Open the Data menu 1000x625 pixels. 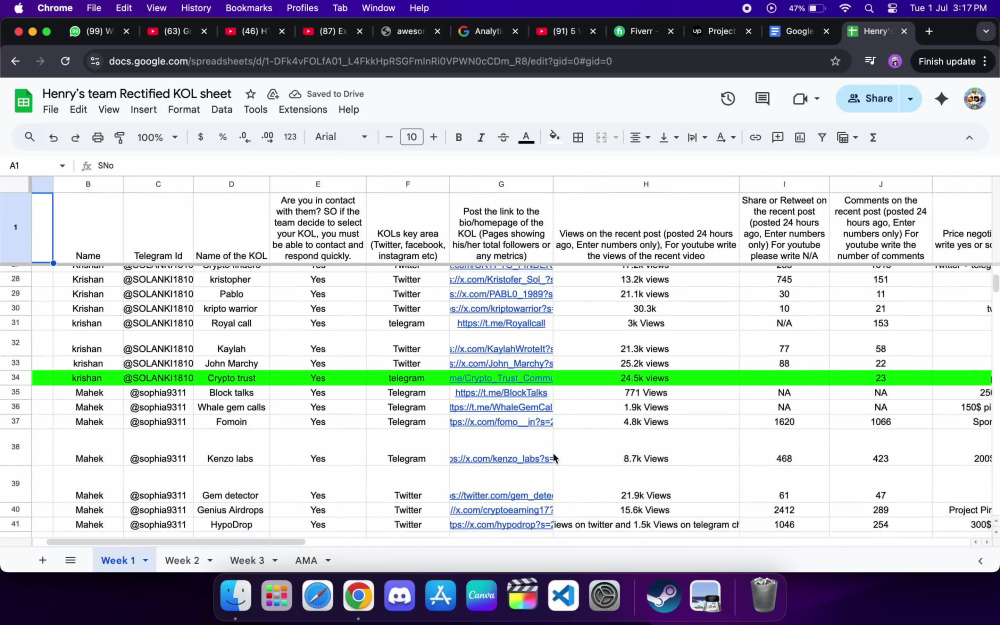click(x=221, y=110)
